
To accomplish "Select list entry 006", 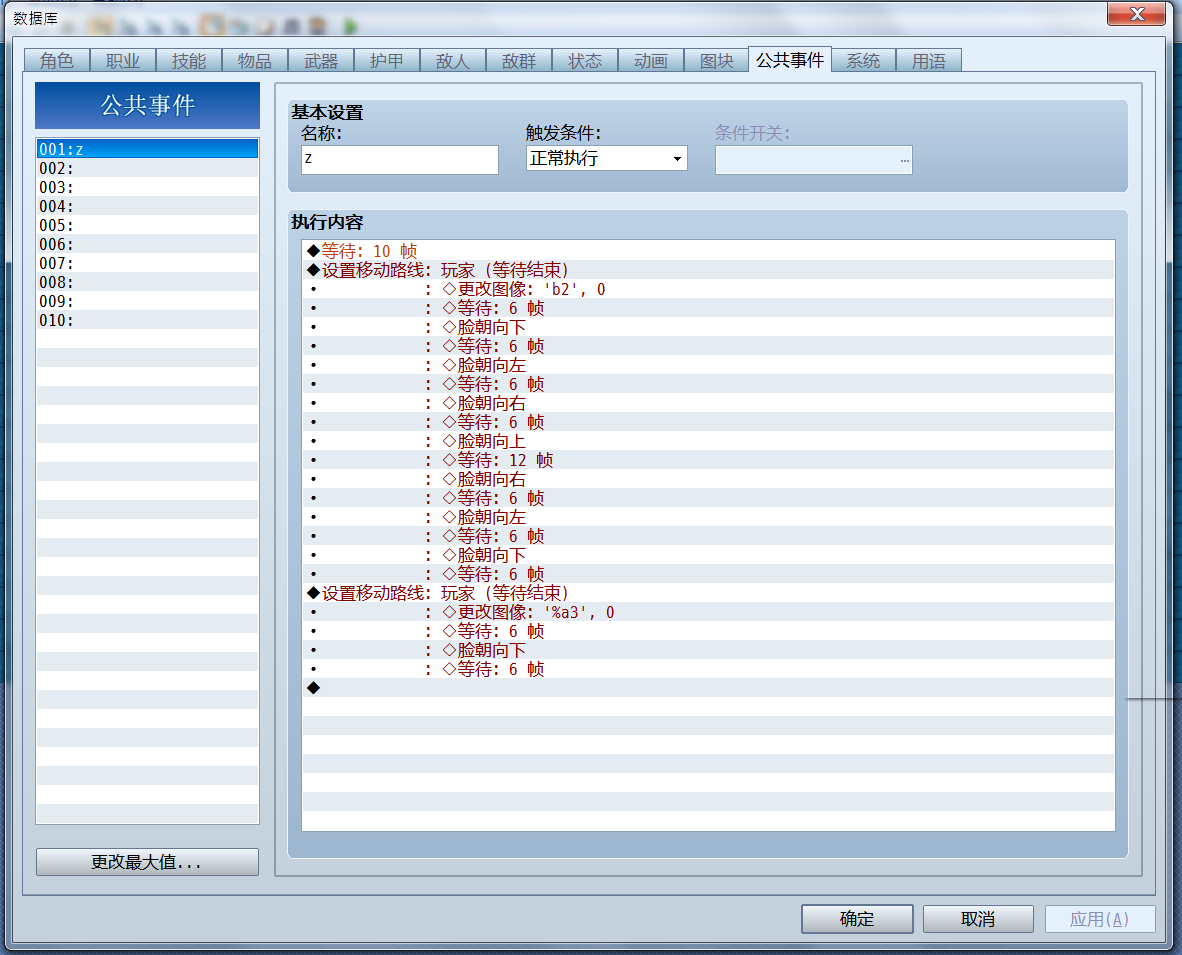I will tap(148, 244).
